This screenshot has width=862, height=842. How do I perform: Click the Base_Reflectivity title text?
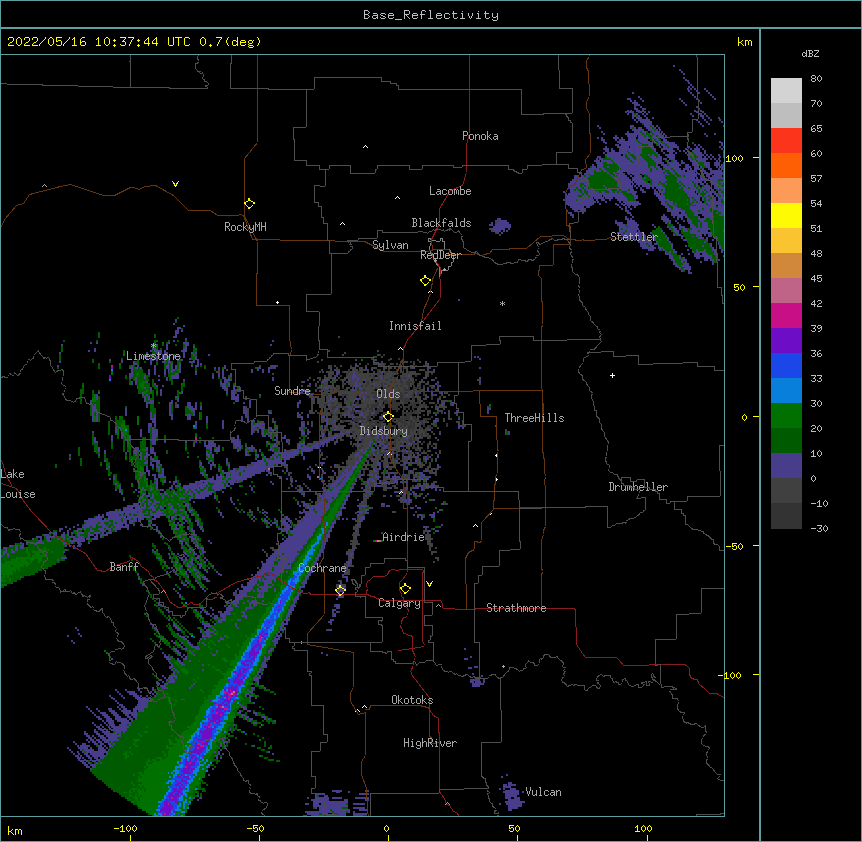tap(431, 15)
